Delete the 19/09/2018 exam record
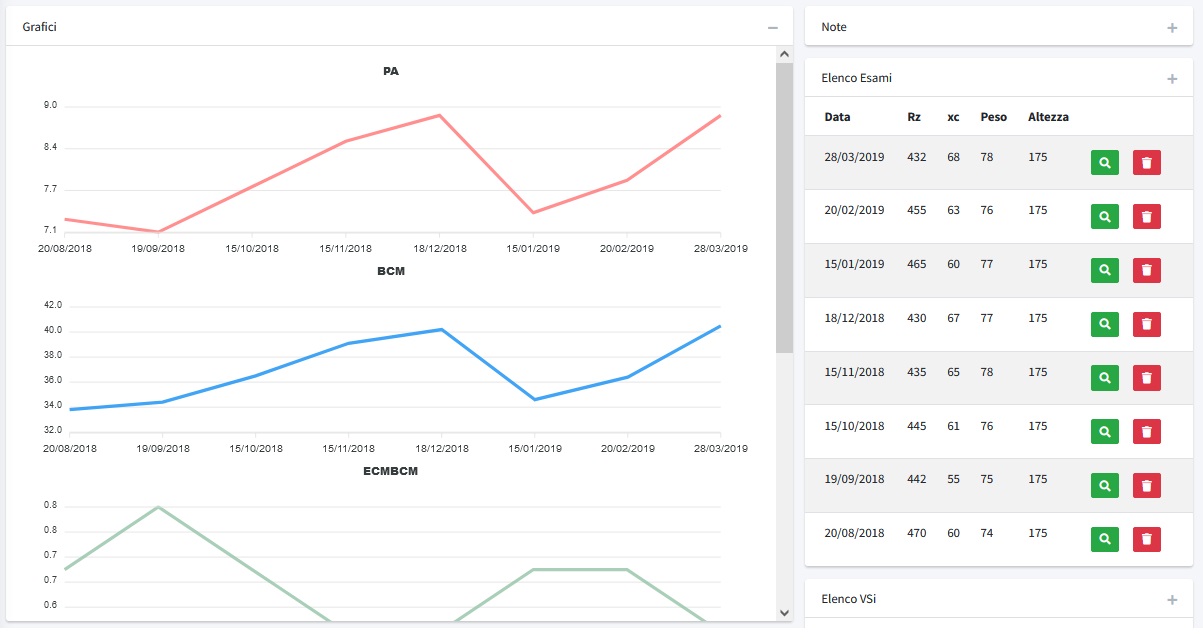 click(x=1146, y=486)
